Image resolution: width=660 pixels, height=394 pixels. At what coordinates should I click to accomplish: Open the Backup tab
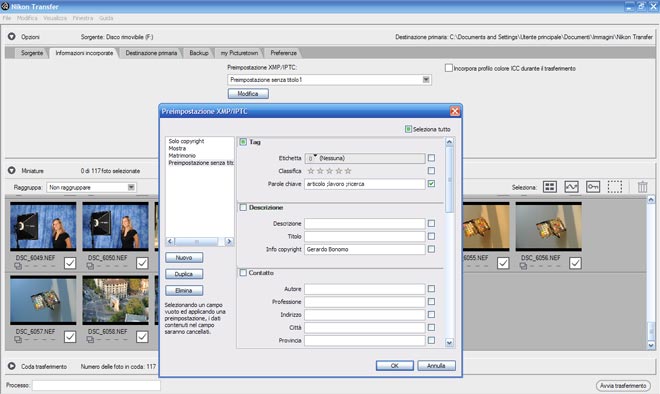(199, 53)
